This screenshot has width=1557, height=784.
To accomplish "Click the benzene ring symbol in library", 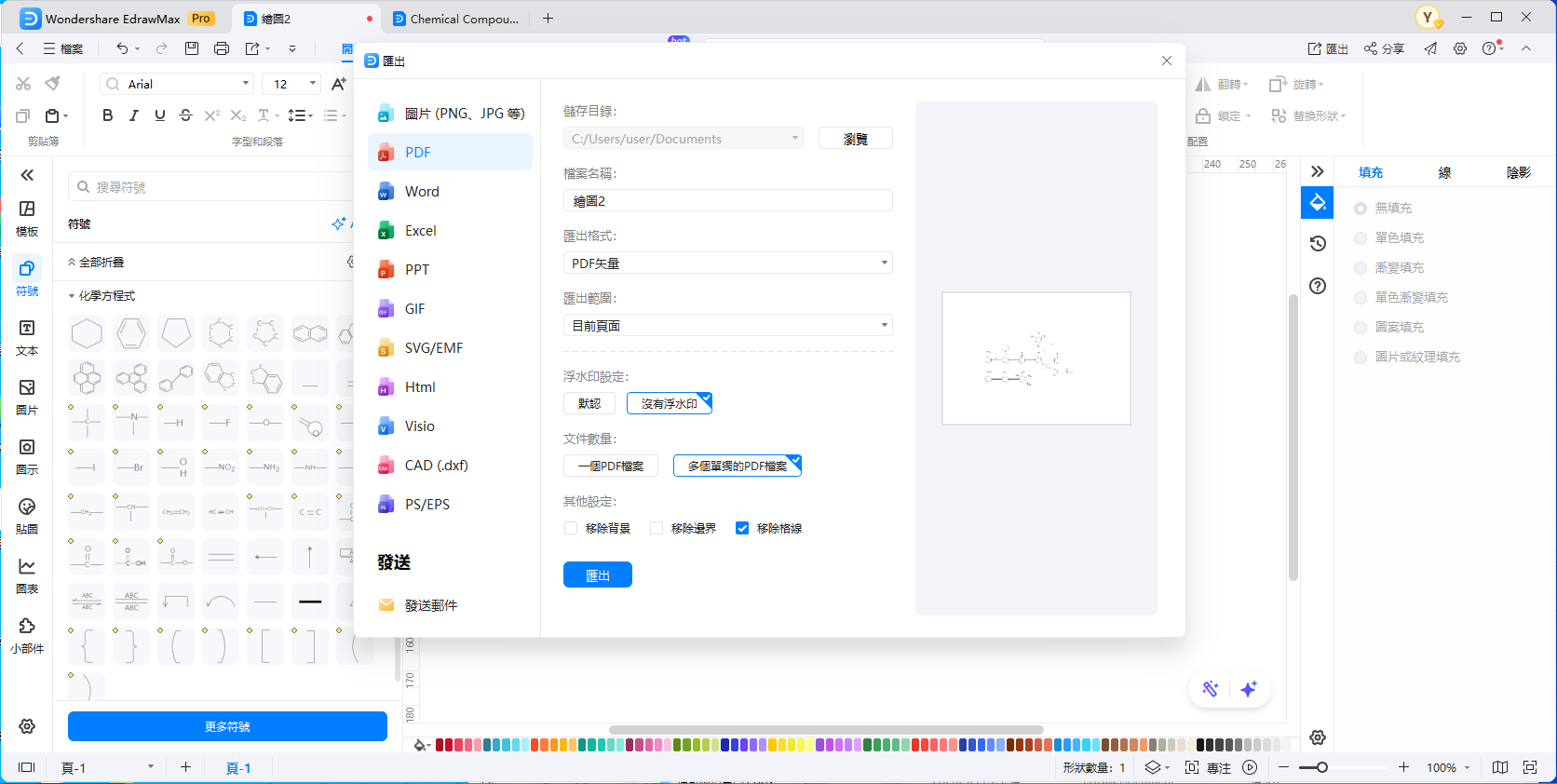I will click(131, 333).
